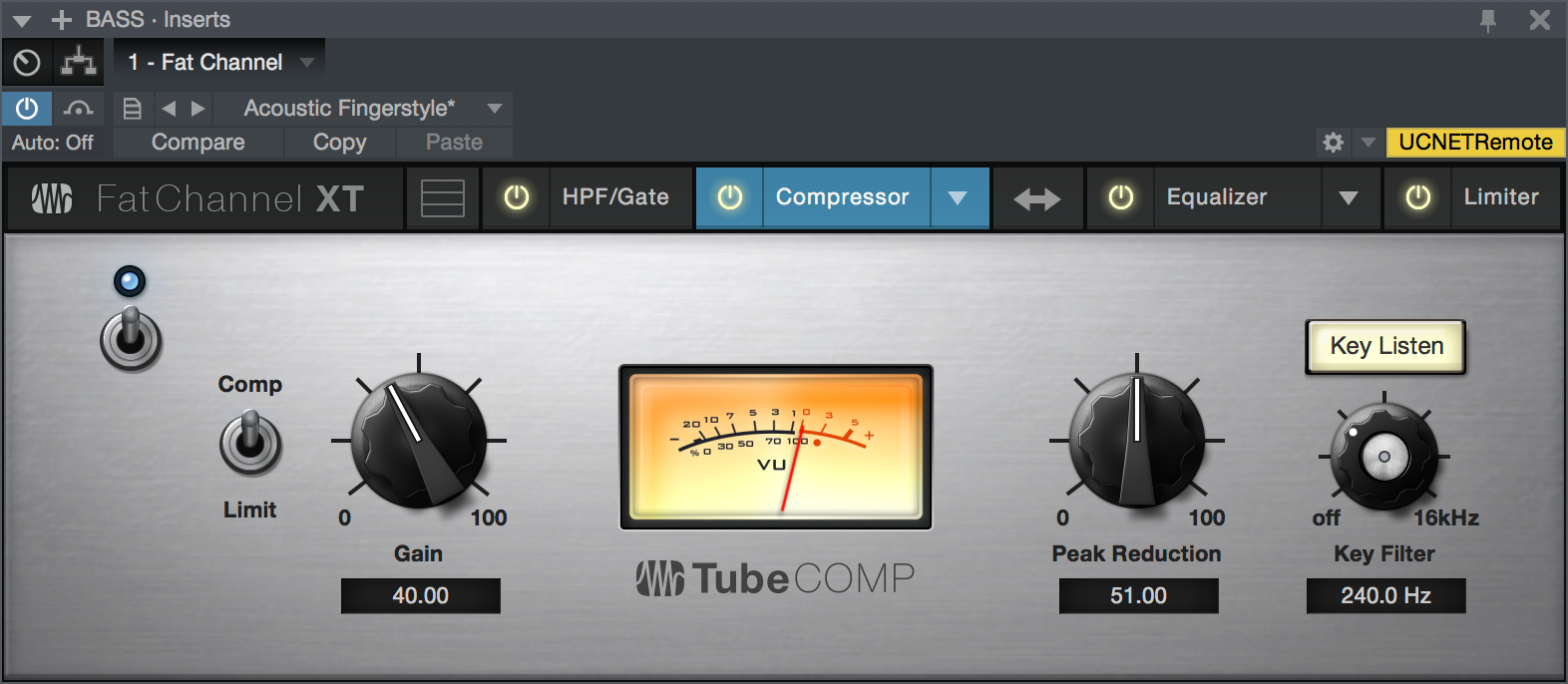Expand the arrow beside the gear icon
The height and width of the screenshot is (684, 1568).
click(1369, 143)
